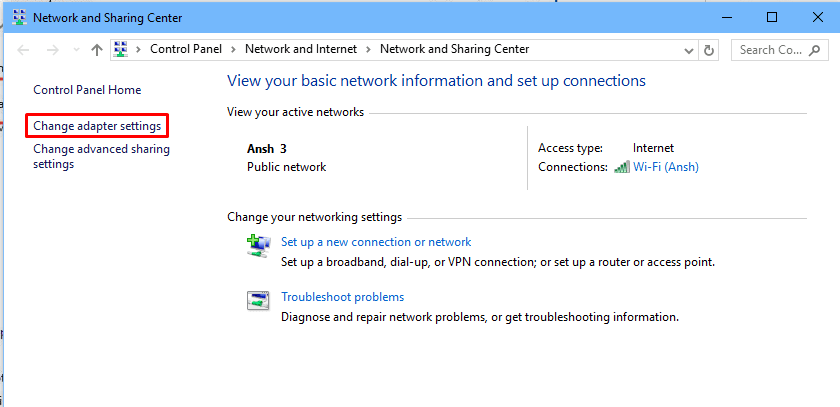Click Set up a new connection link
The image size is (840, 407).
376,242
